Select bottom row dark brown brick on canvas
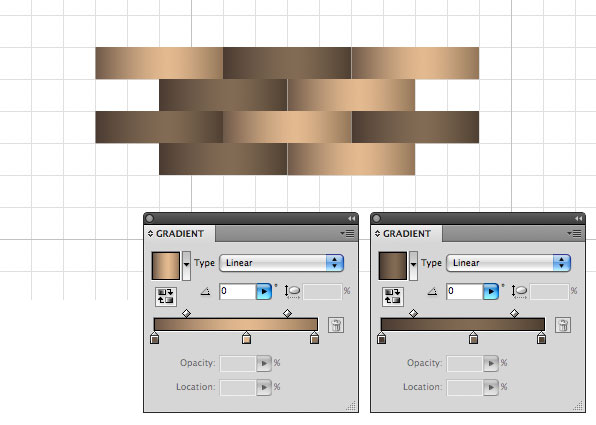 click(x=223, y=159)
